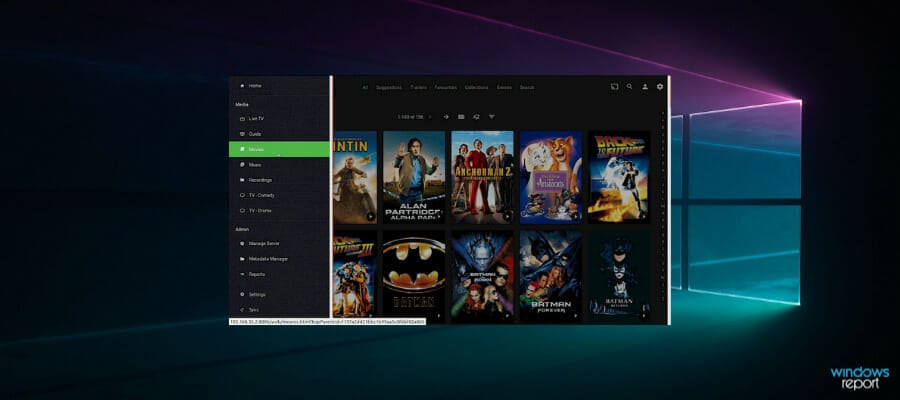Open the Guide section
This screenshot has height=400, width=900.
tap(280, 134)
